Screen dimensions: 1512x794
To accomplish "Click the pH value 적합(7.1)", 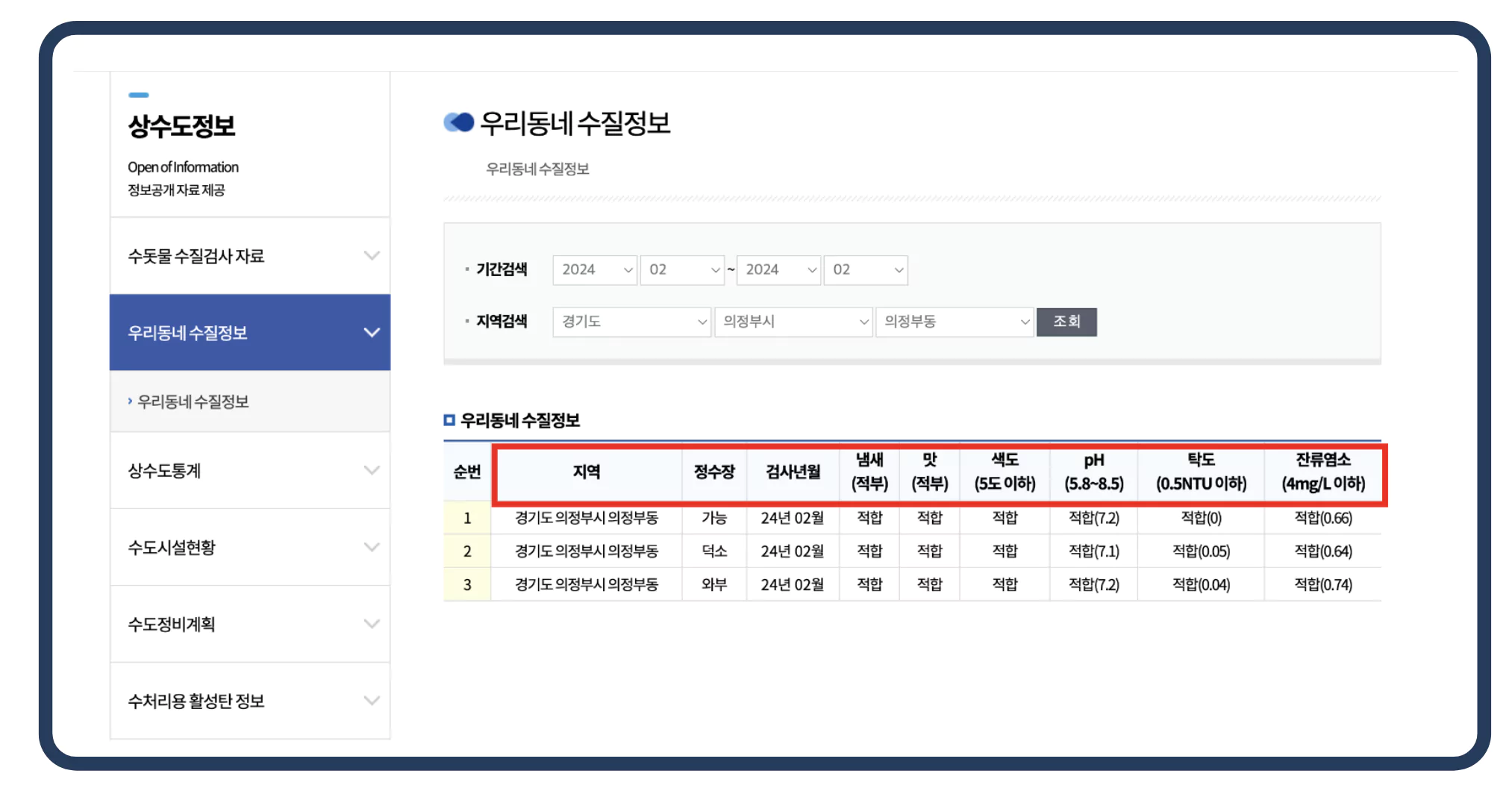I will [1094, 551].
